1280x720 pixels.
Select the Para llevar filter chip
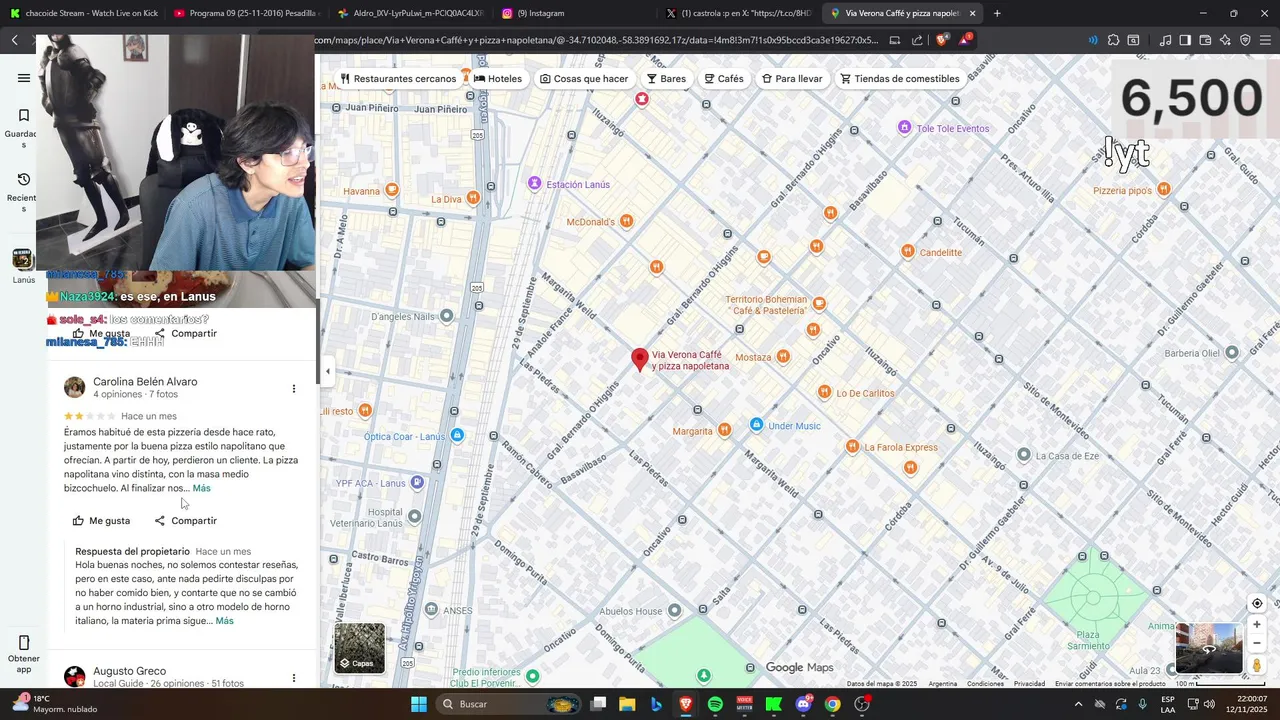[792, 79]
